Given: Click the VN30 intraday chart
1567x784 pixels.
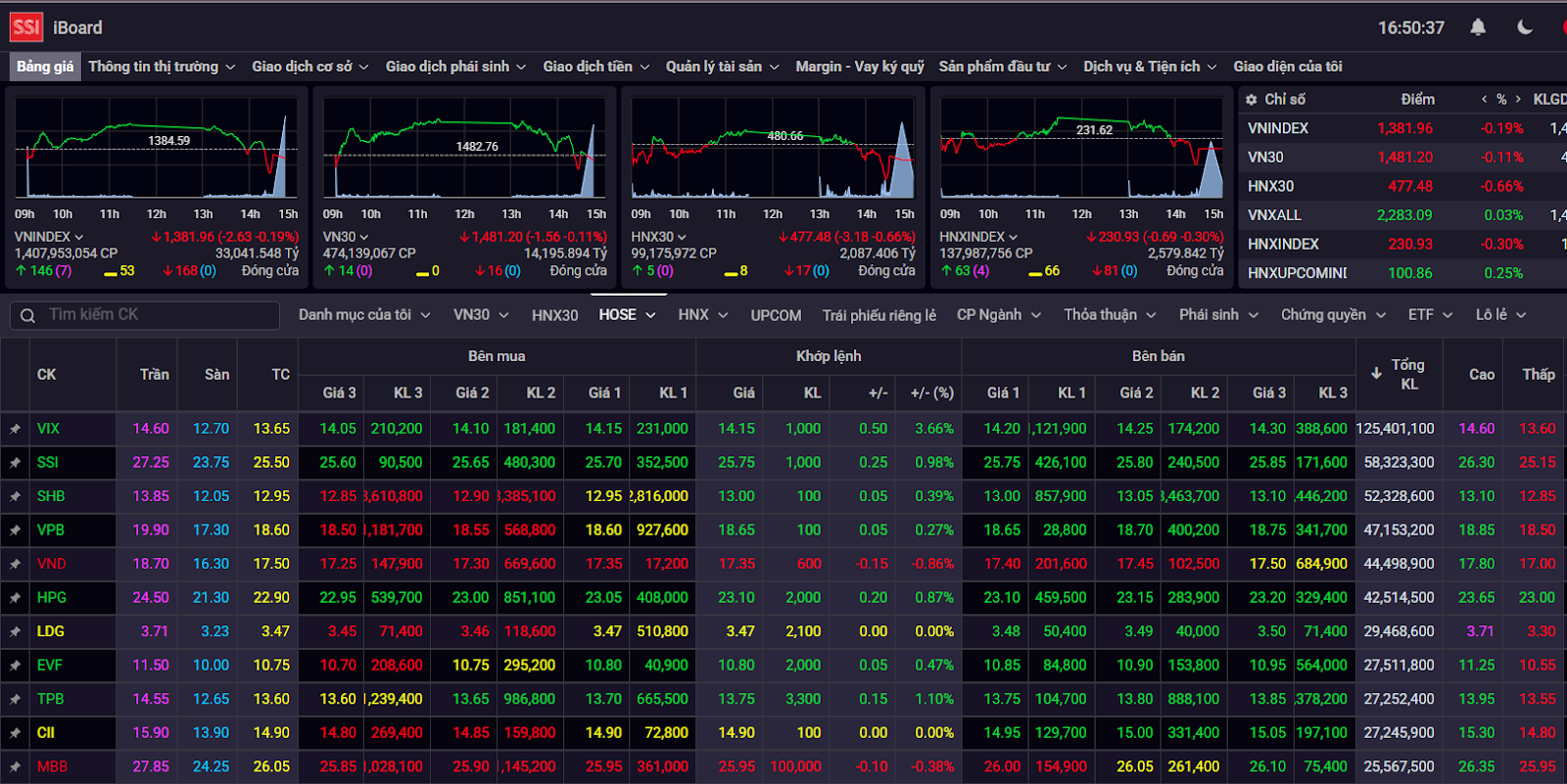Looking at the screenshot, I should tap(464, 150).
